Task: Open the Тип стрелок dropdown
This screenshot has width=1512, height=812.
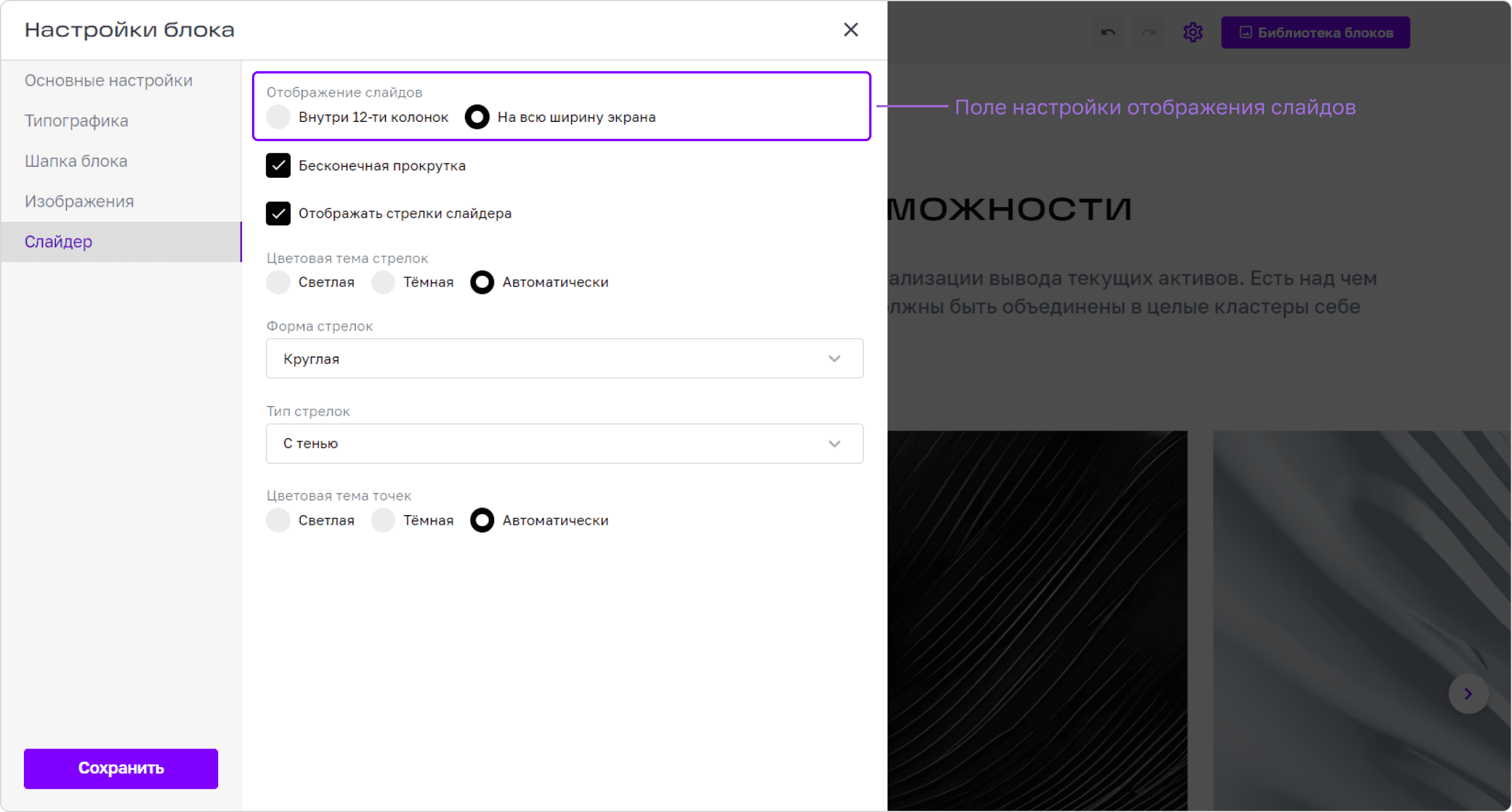Action: click(564, 443)
